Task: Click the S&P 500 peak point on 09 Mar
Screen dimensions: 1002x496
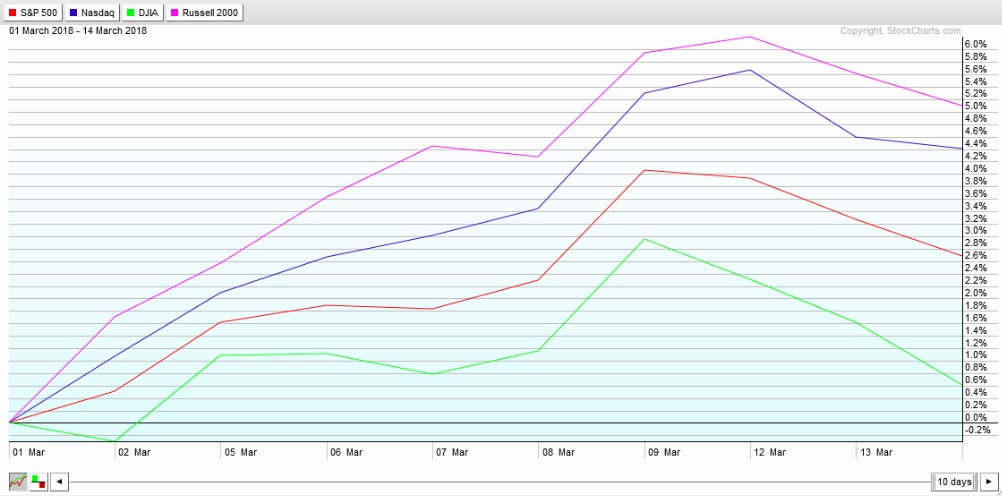Action: pos(644,170)
